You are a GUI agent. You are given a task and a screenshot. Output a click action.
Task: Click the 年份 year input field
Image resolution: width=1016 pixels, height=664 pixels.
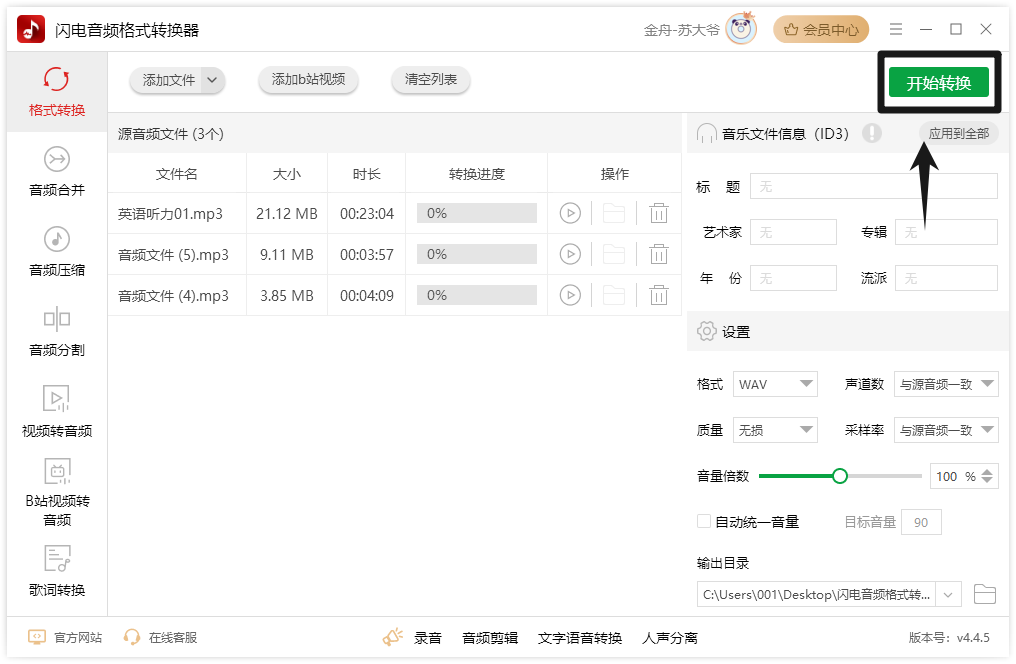pos(793,279)
